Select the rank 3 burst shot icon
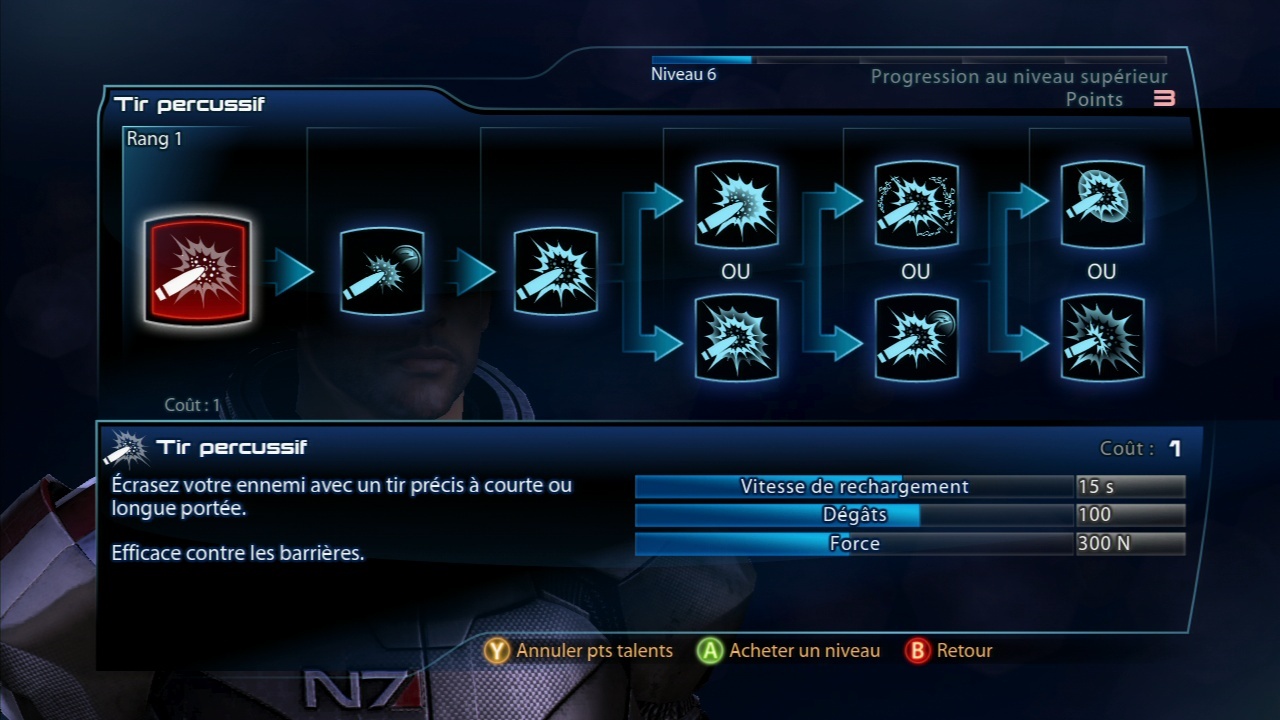Image resolution: width=1280 pixels, height=720 pixels. pyautogui.click(x=556, y=272)
